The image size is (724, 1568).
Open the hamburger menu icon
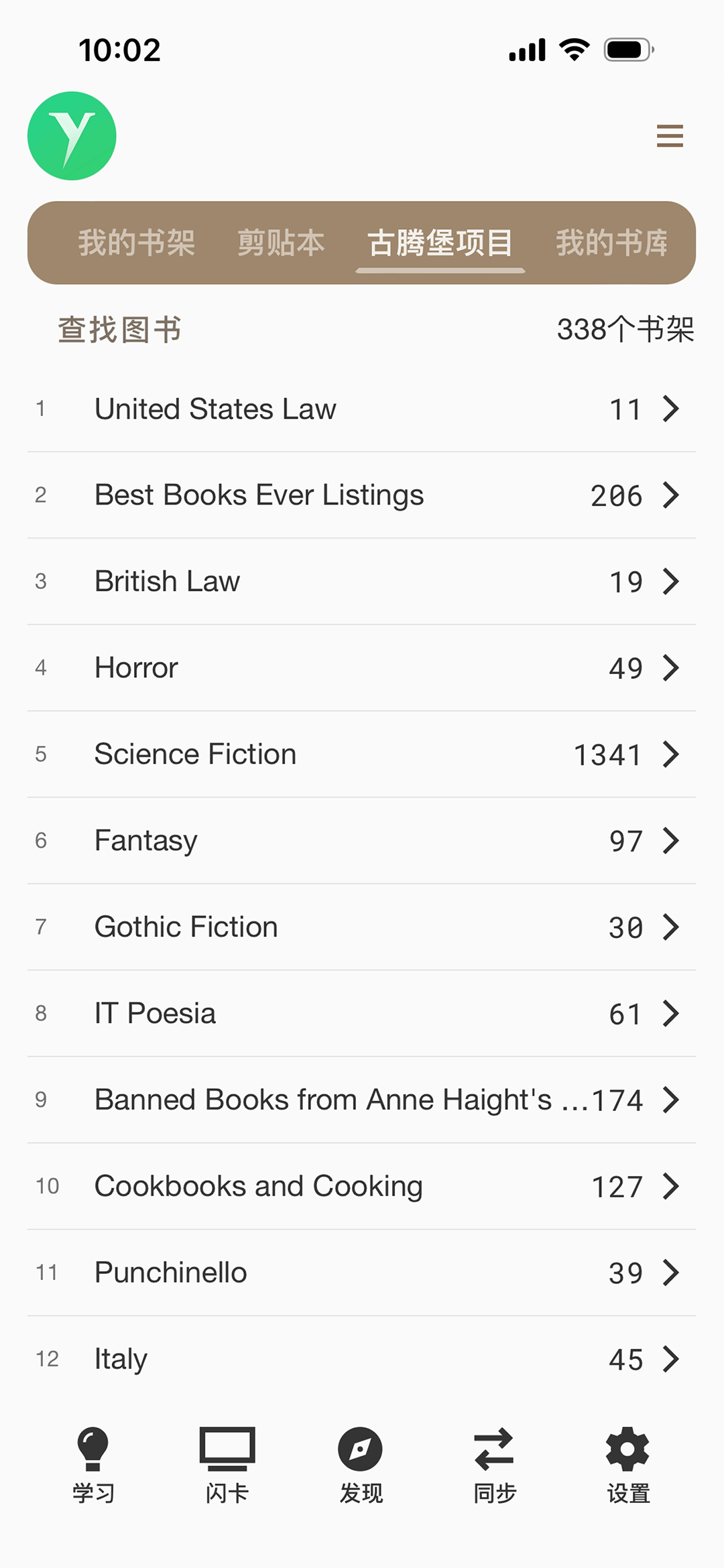(x=670, y=136)
